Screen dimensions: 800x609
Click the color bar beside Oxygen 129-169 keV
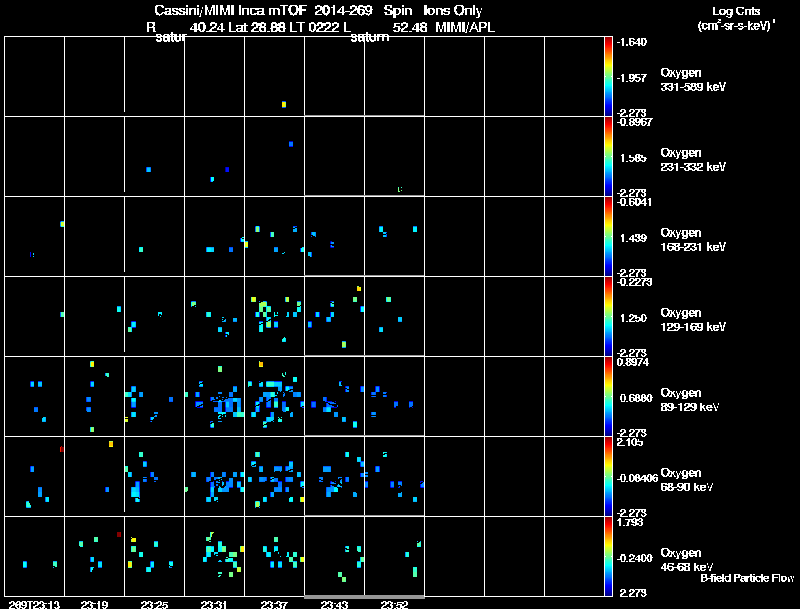[608, 317]
